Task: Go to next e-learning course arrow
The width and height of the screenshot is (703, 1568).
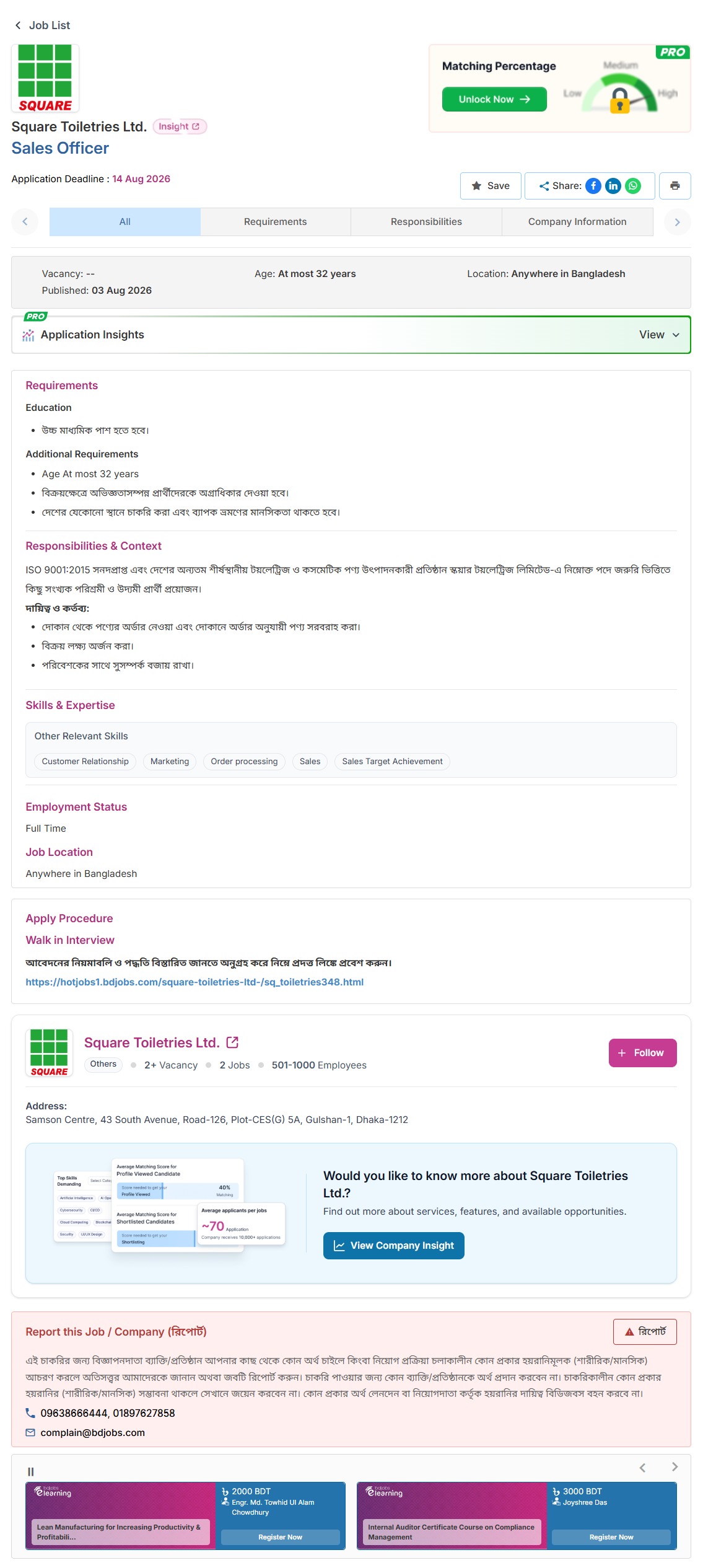Action: [675, 1467]
